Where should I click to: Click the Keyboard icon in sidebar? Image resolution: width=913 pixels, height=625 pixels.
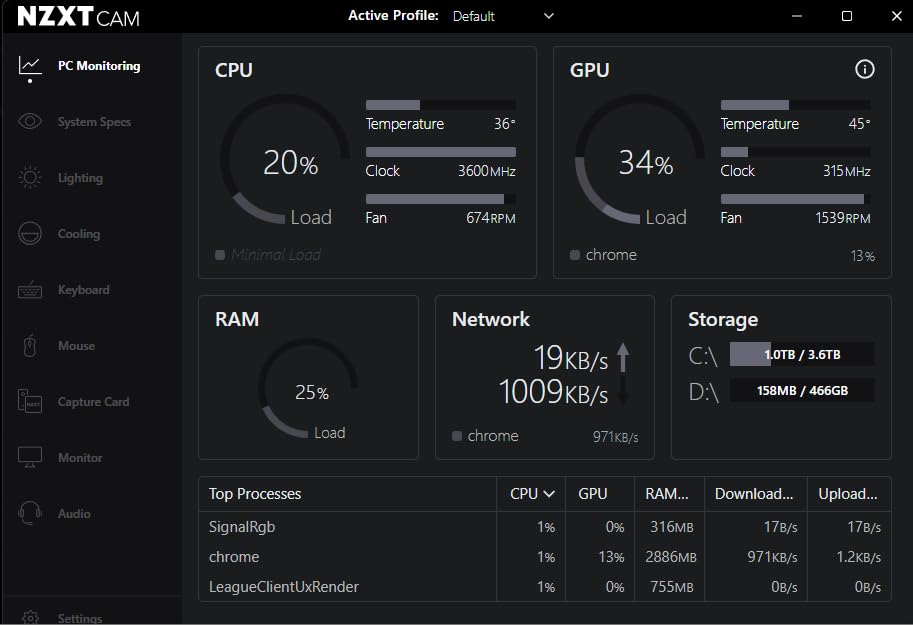point(30,290)
